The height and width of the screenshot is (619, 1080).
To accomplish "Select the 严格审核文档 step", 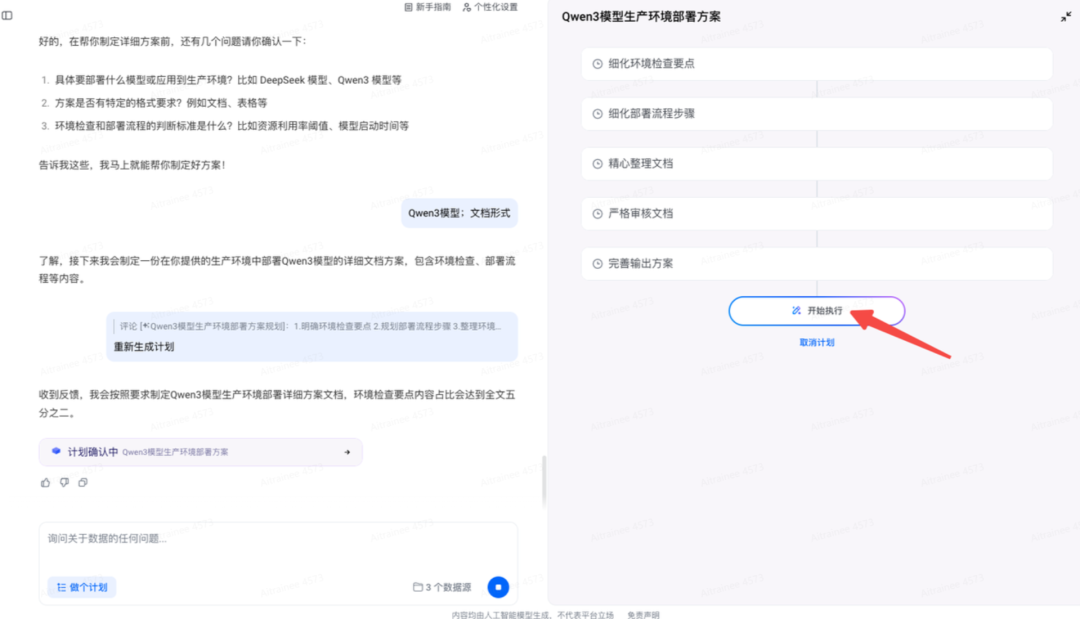I will pos(816,213).
